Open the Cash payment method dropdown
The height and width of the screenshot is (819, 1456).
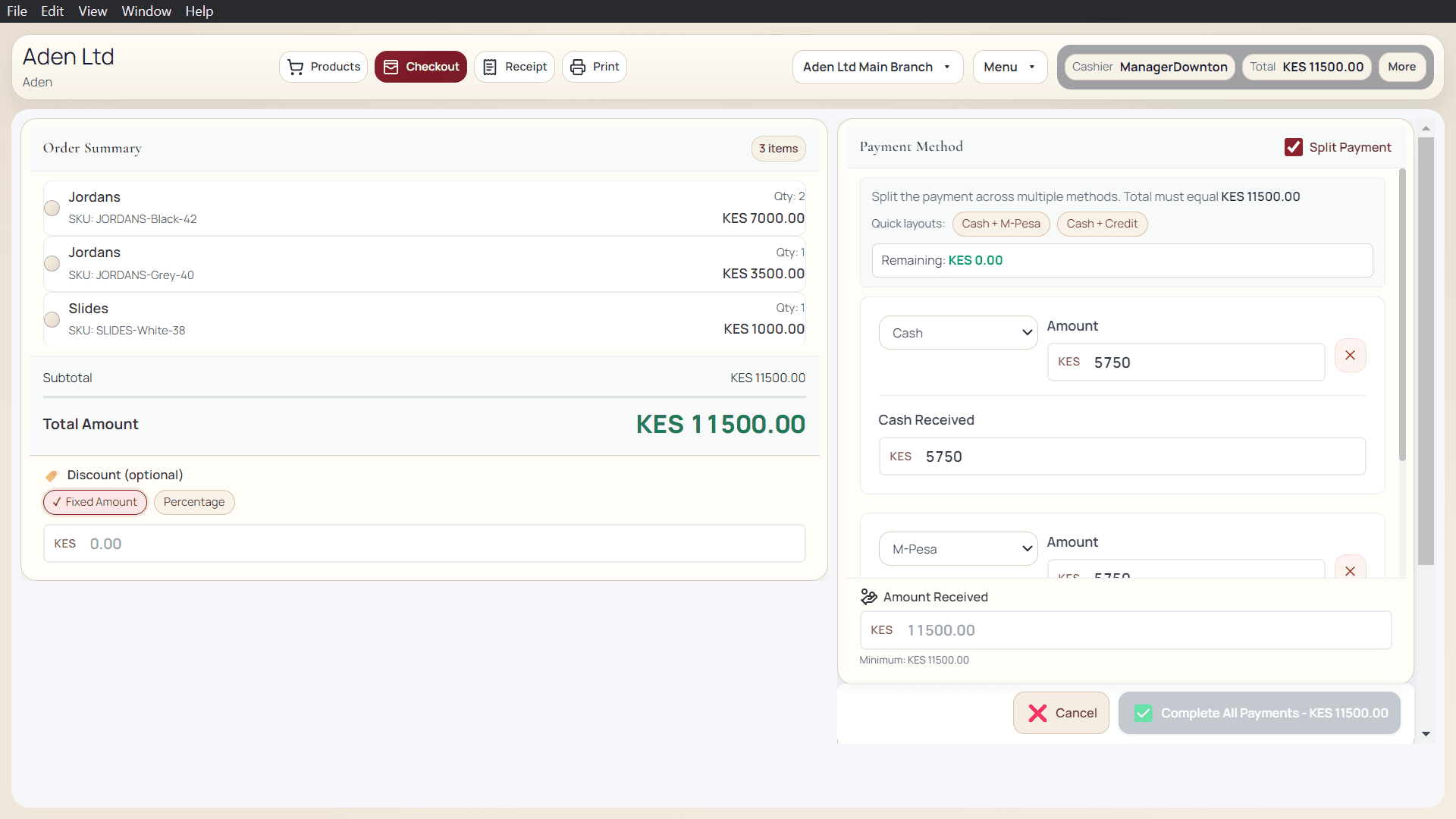pyautogui.click(x=959, y=333)
